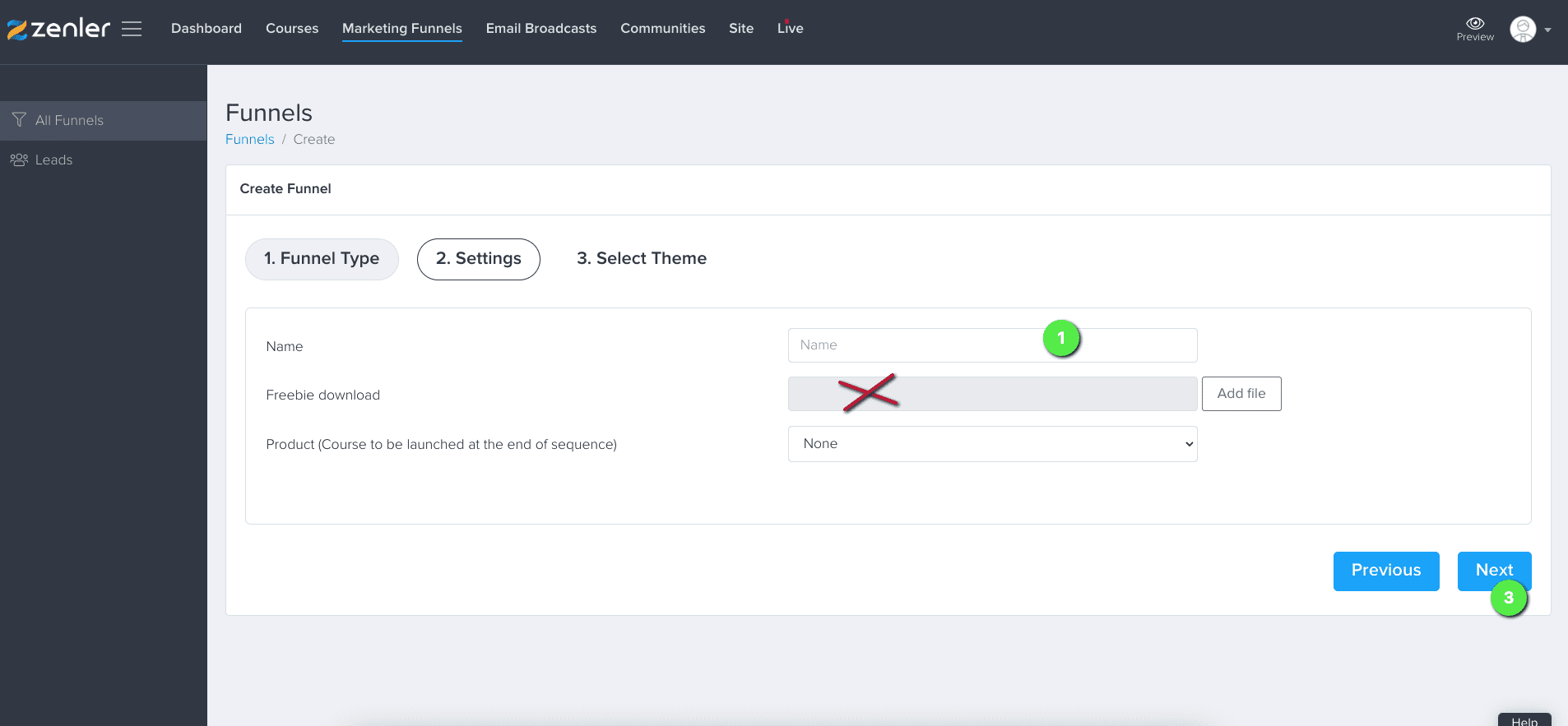The height and width of the screenshot is (726, 1568).
Task: Click the All Funnels filter icon
Action: [19, 120]
